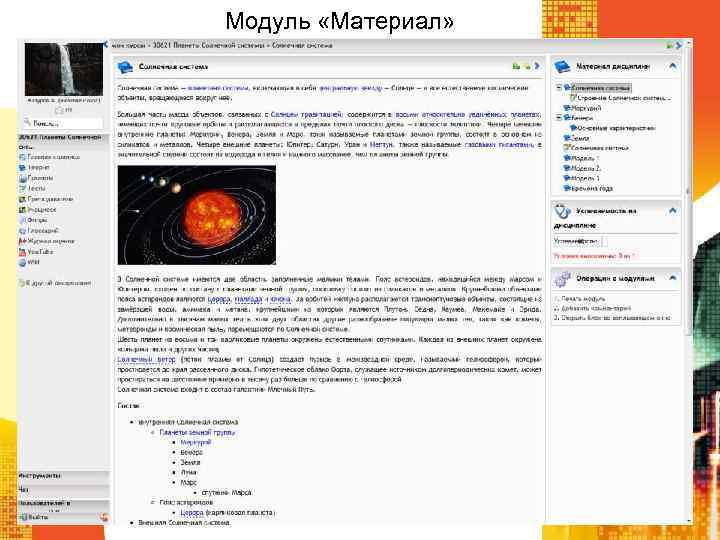The width and height of the screenshot is (720, 540).
Task: Expand the Чат sidebar section
Action: (x=63, y=490)
